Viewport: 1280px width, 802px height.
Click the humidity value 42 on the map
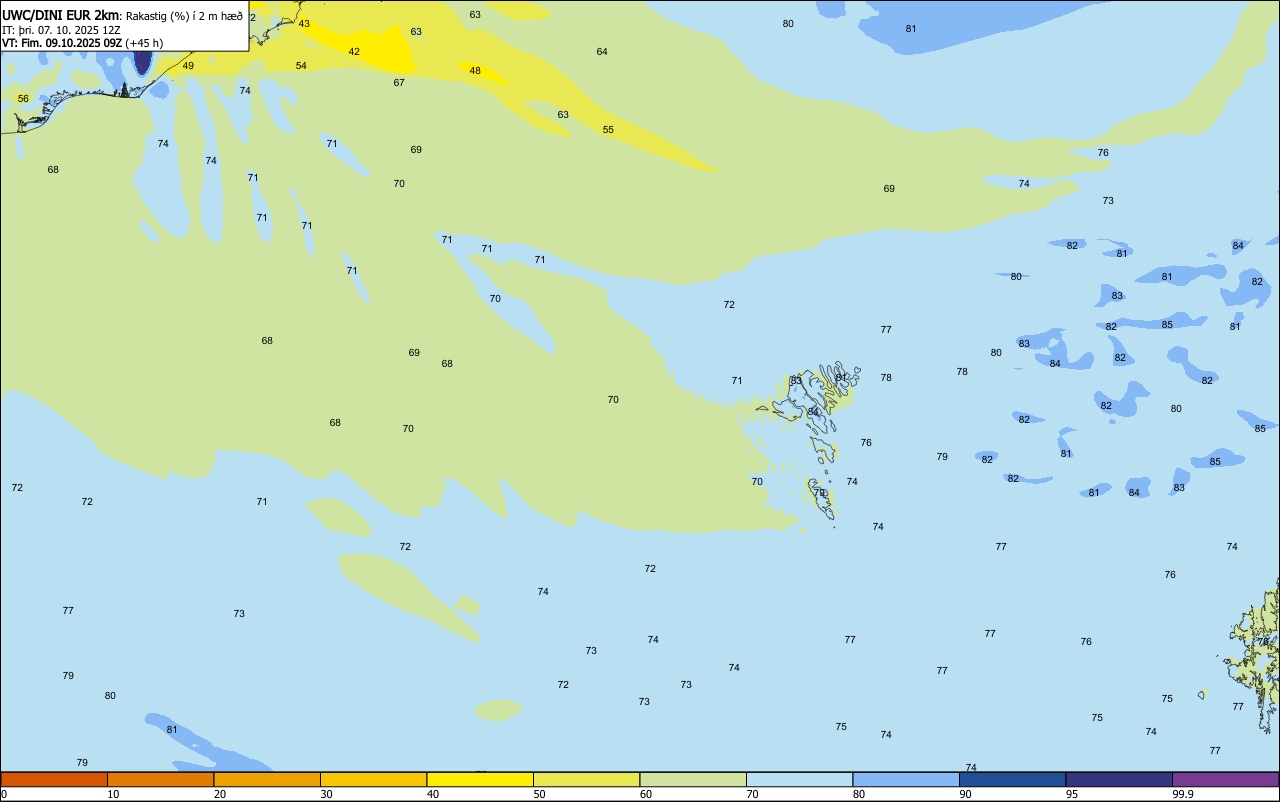(x=354, y=52)
